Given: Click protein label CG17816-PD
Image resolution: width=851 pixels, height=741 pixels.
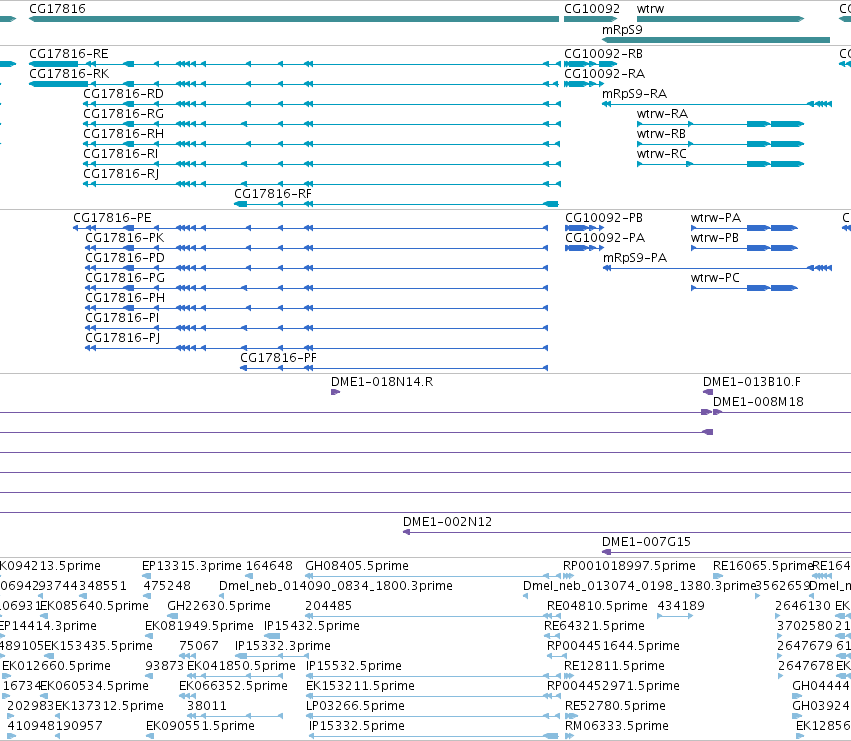Looking at the screenshot, I should 125,258.
